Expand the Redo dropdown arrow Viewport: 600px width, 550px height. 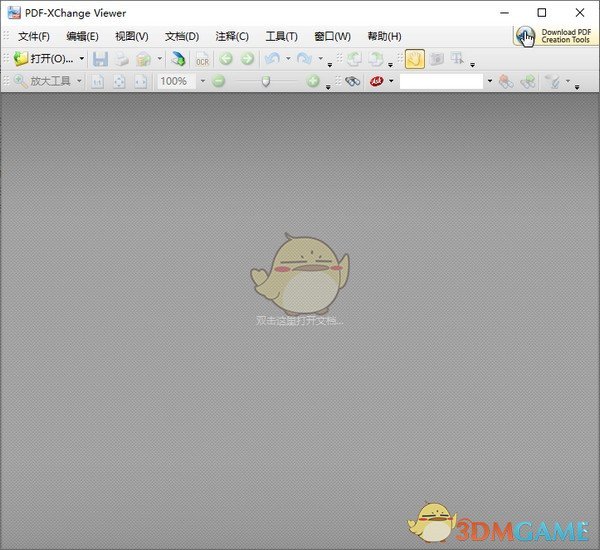point(321,59)
